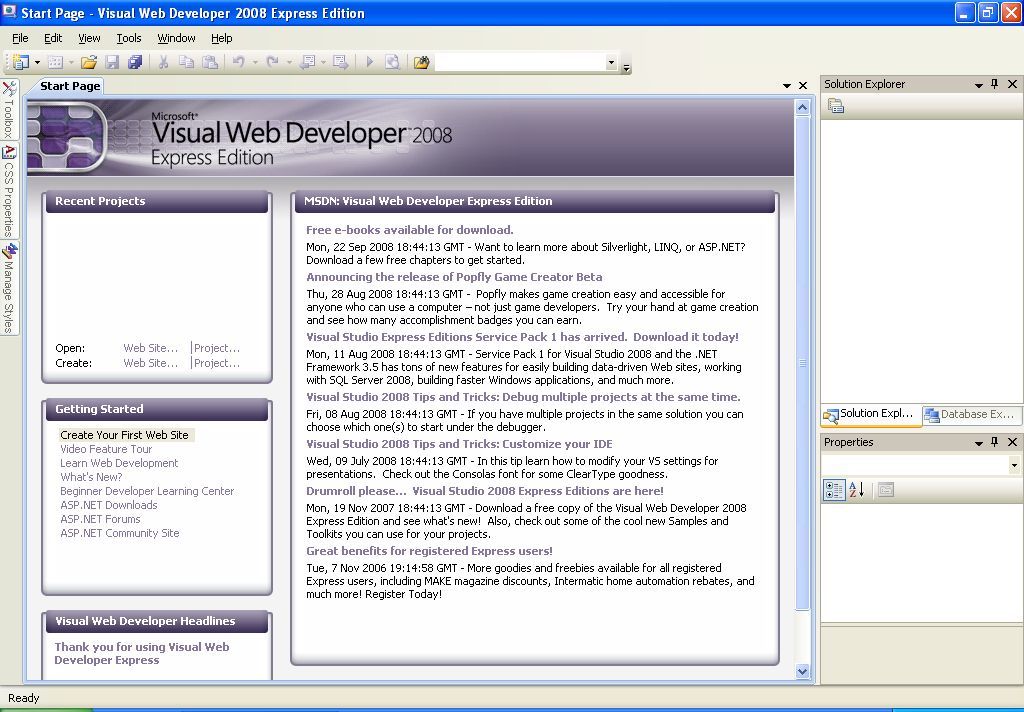The image size is (1024, 712).
Task: Click the Open File folder toolbar icon
Action: pos(89,62)
